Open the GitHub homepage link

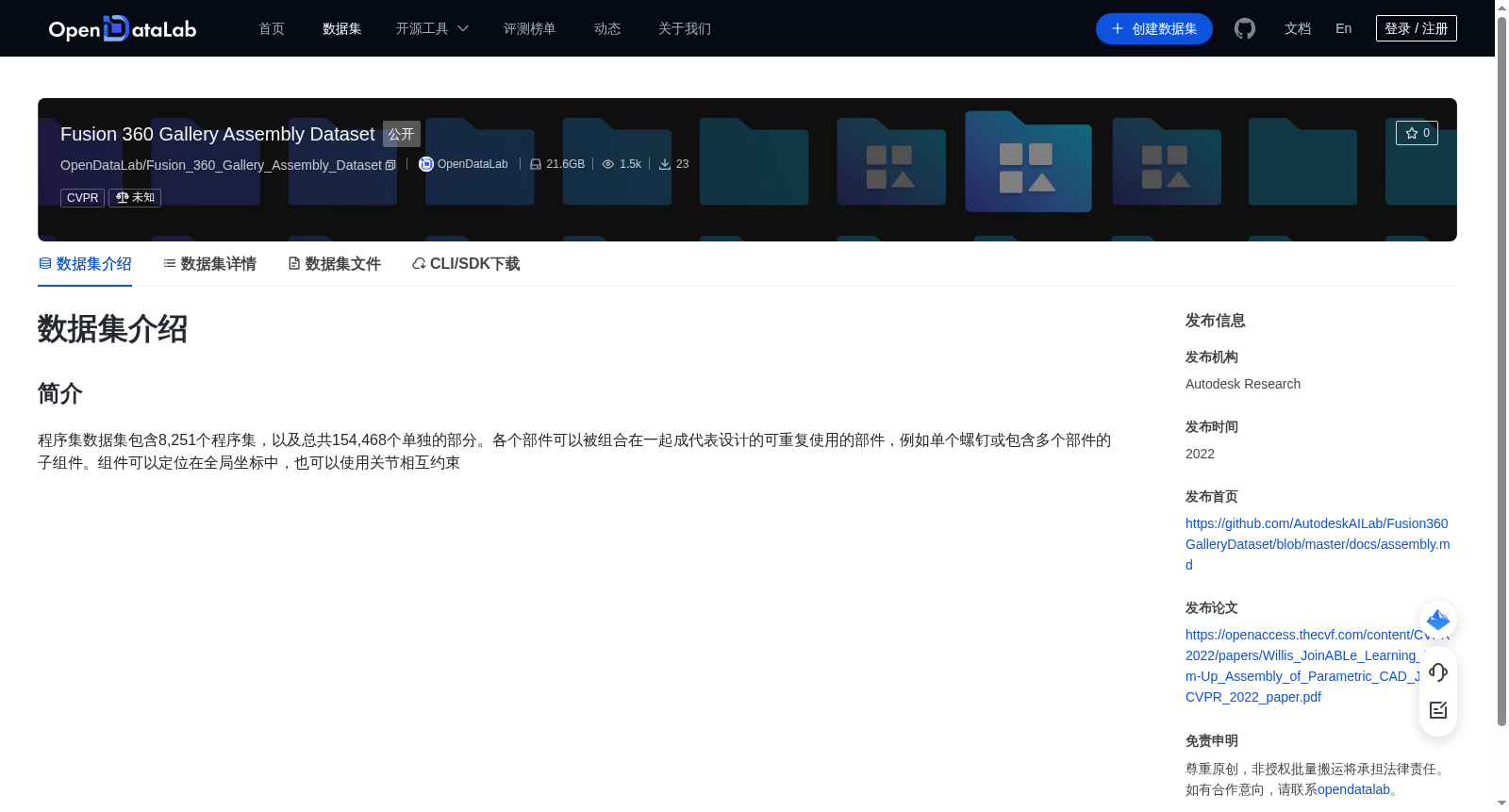[1318, 544]
